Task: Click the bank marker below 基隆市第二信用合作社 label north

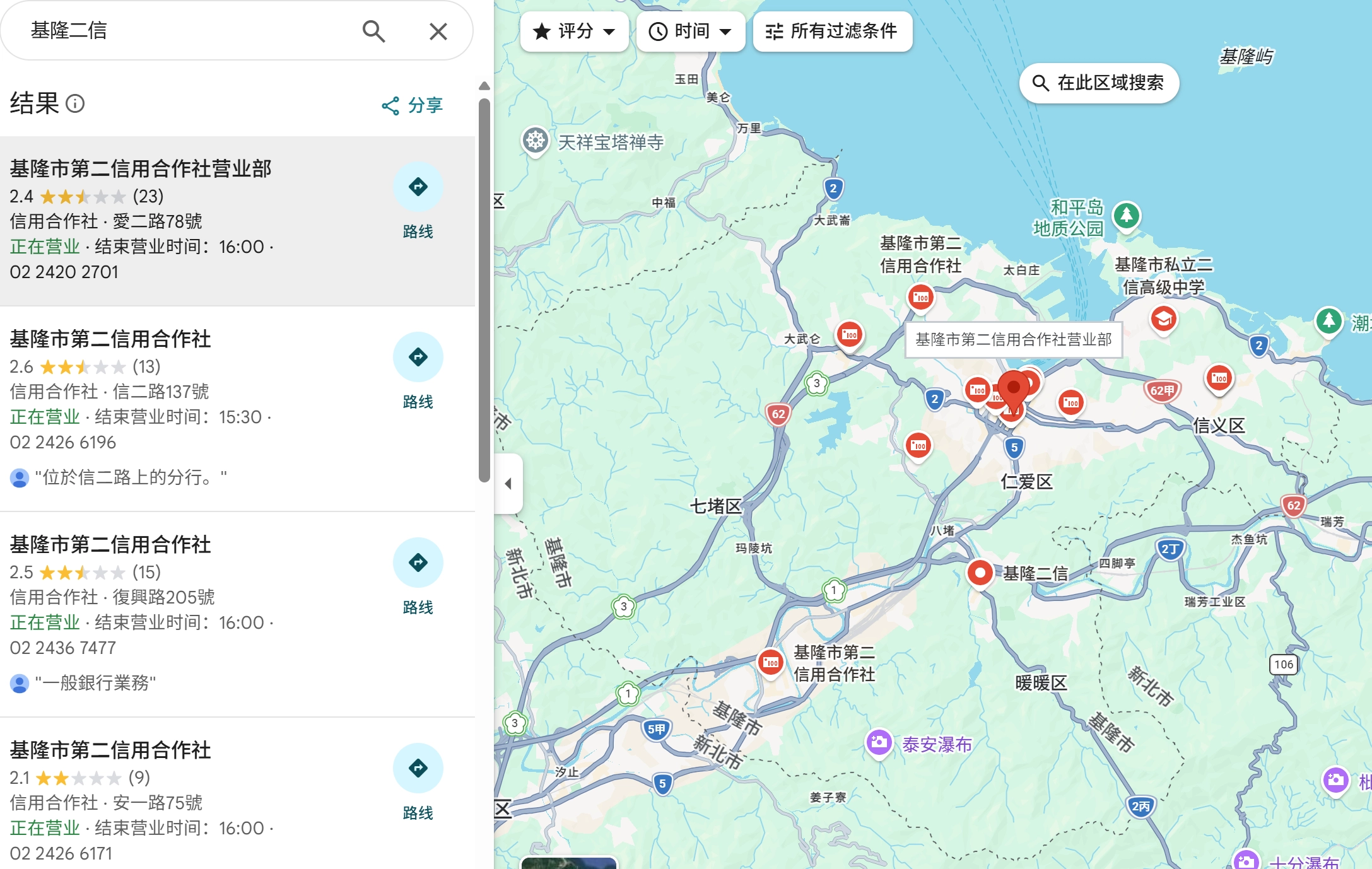Action: (921, 297)
